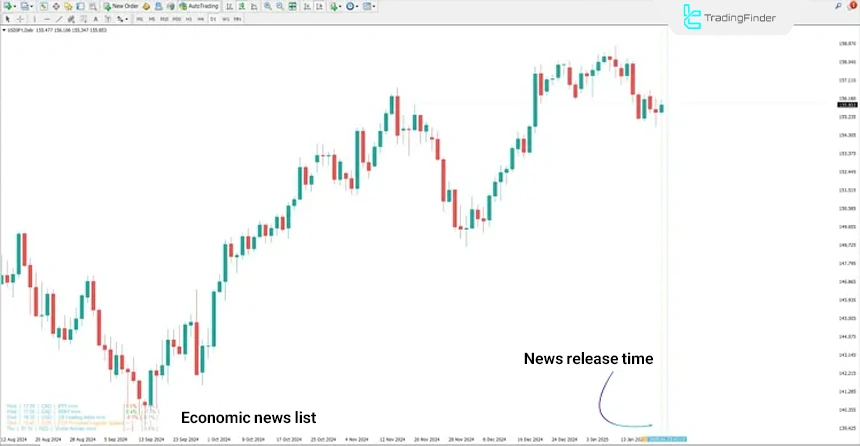Screen dimensions: 860x446
Task: Click the highlighted news time on the time axis
Action: click(x=667, y=439)
